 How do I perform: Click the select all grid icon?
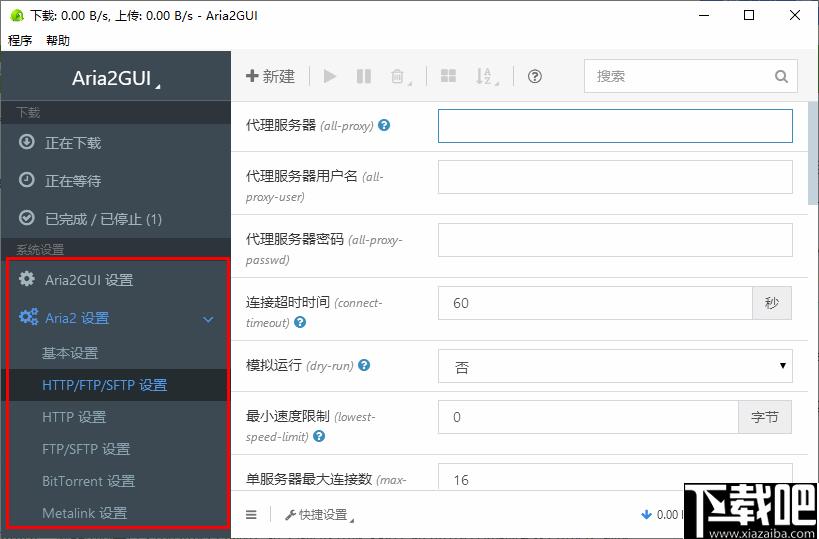448,76
